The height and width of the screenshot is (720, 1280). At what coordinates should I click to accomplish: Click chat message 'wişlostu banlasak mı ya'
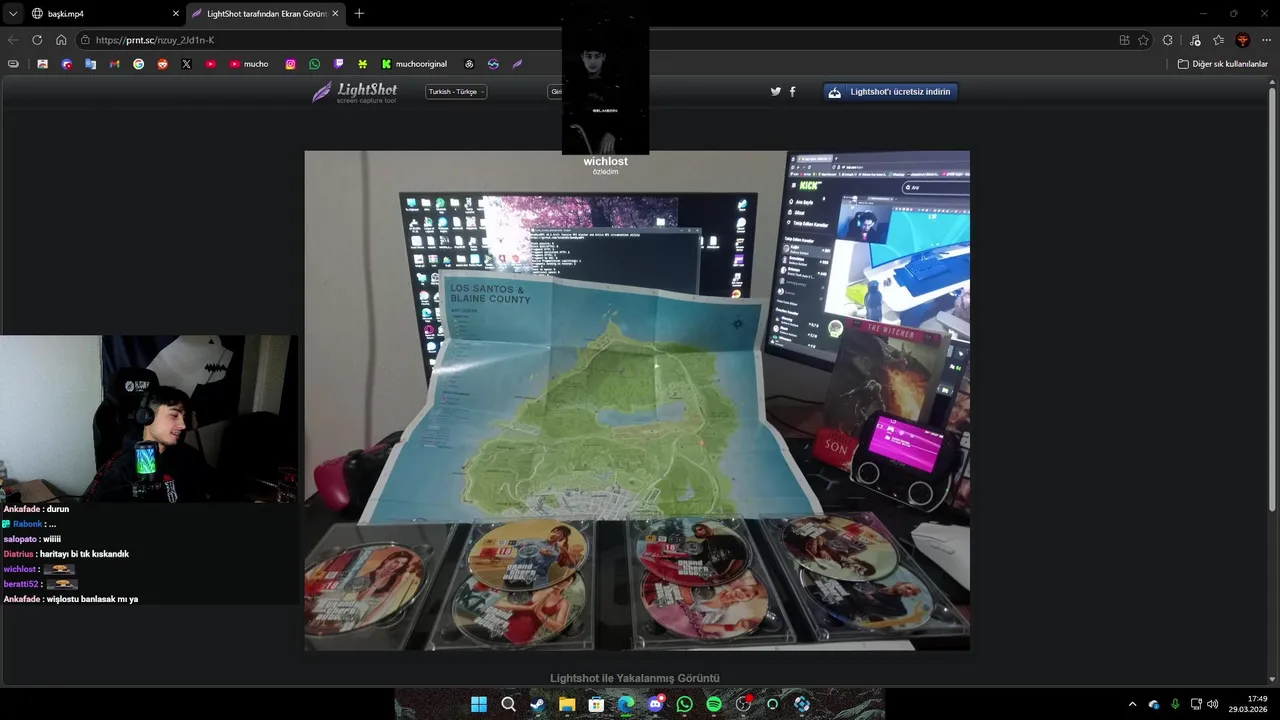(92, 599)
